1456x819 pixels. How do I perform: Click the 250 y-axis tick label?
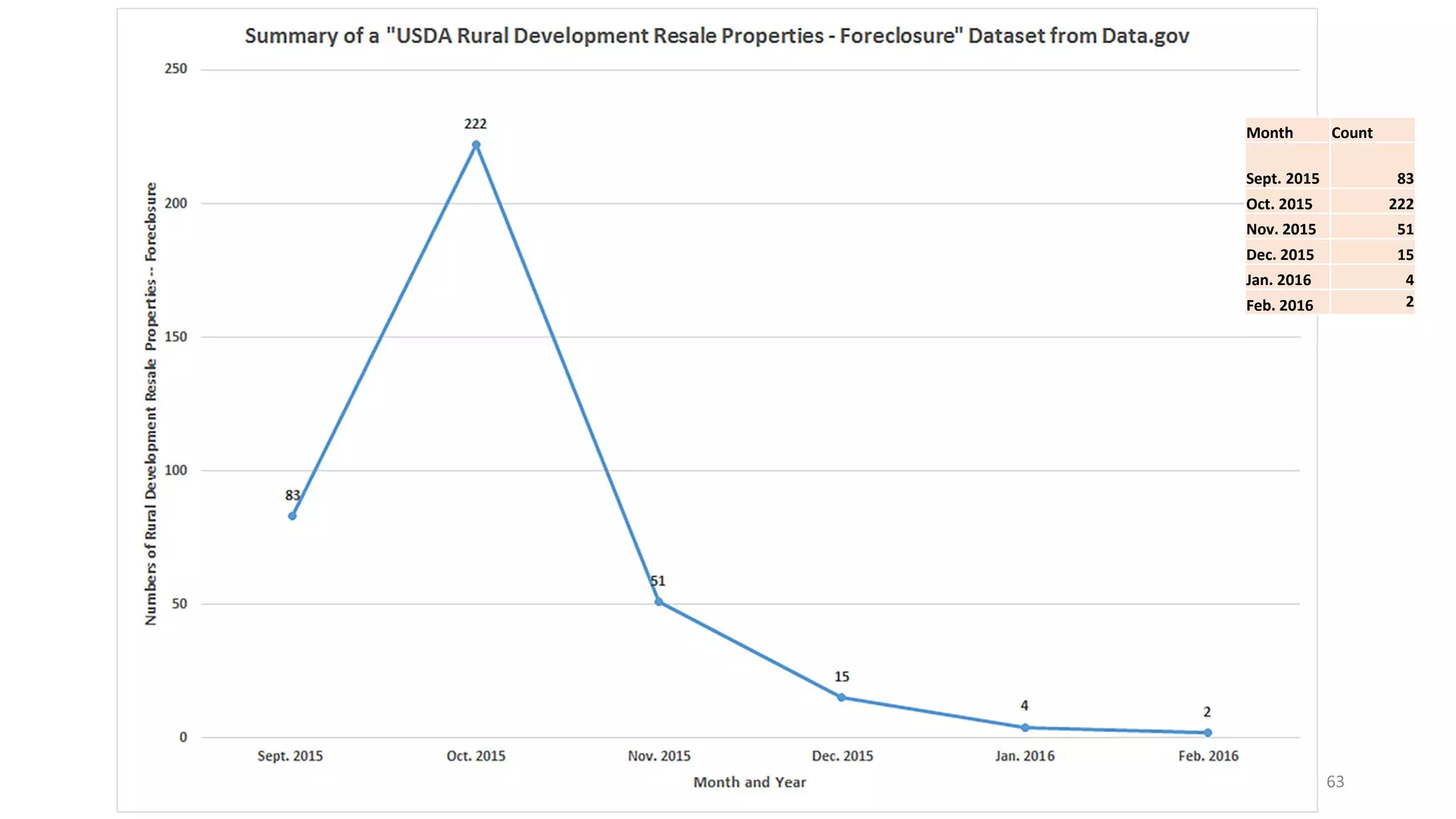(176, 69)
